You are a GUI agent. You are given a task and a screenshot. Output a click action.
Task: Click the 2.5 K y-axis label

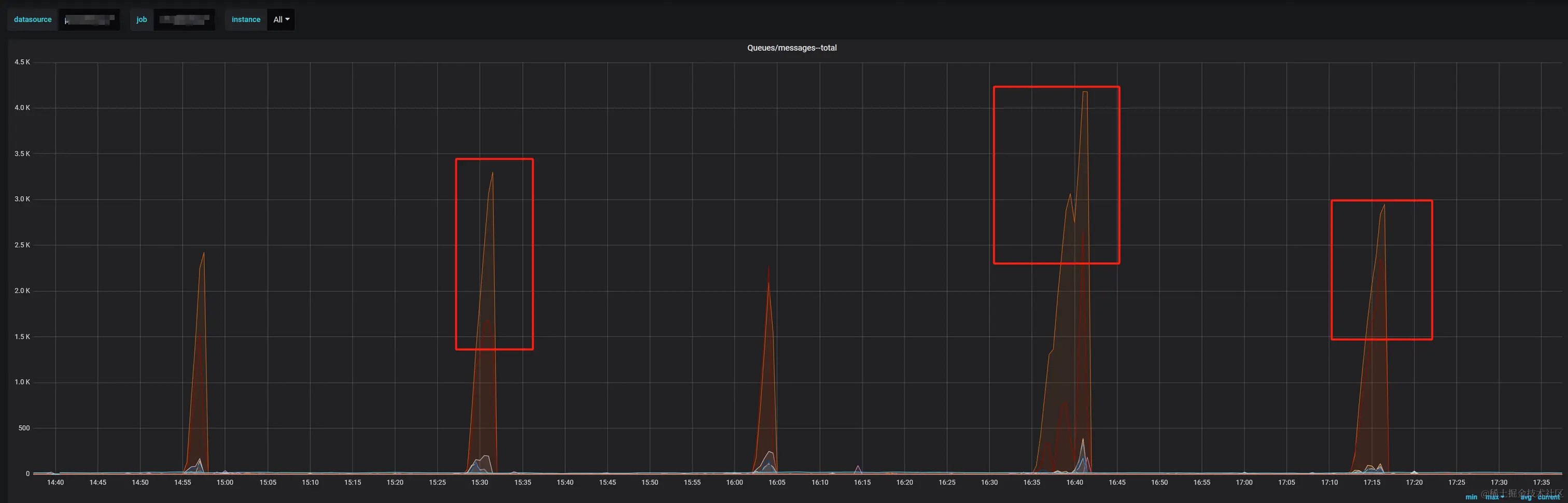pos(22,245)
